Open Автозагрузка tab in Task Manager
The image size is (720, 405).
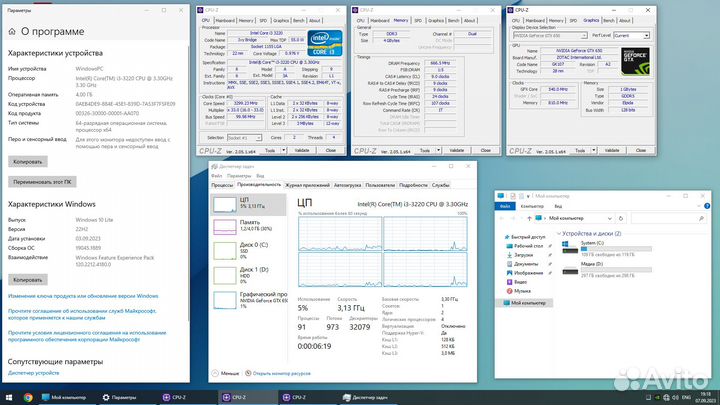tap(347, 185)
